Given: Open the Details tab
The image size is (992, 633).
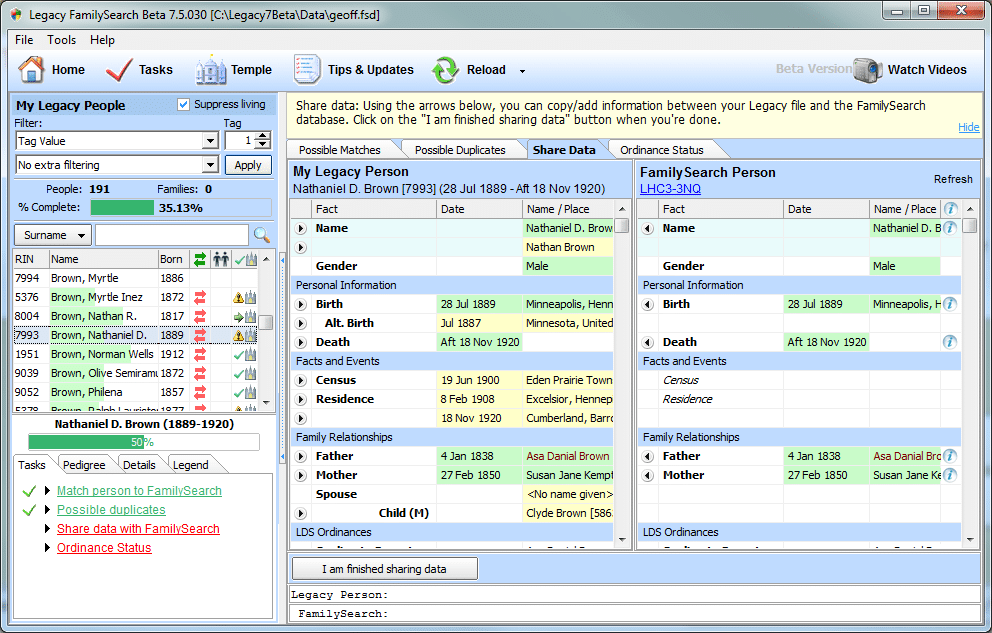Looking at the screenshot, I should pyautogui.click(x=139, y=465).
